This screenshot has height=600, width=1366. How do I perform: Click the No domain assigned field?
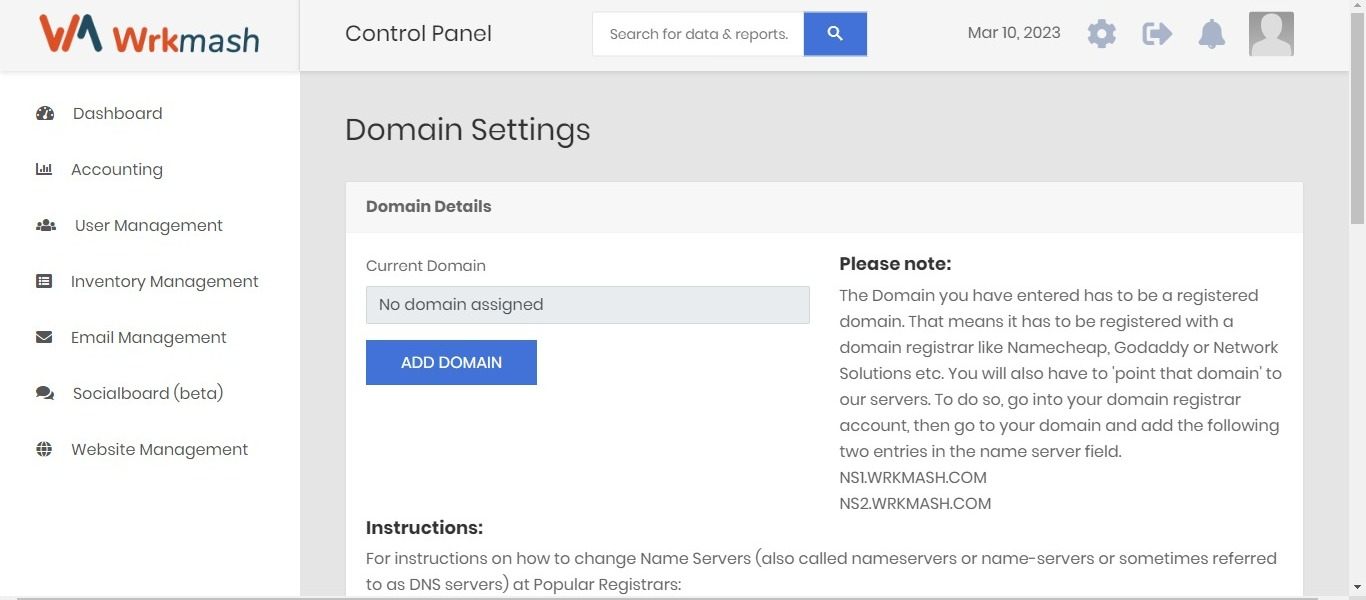click(x=587, y=304)
